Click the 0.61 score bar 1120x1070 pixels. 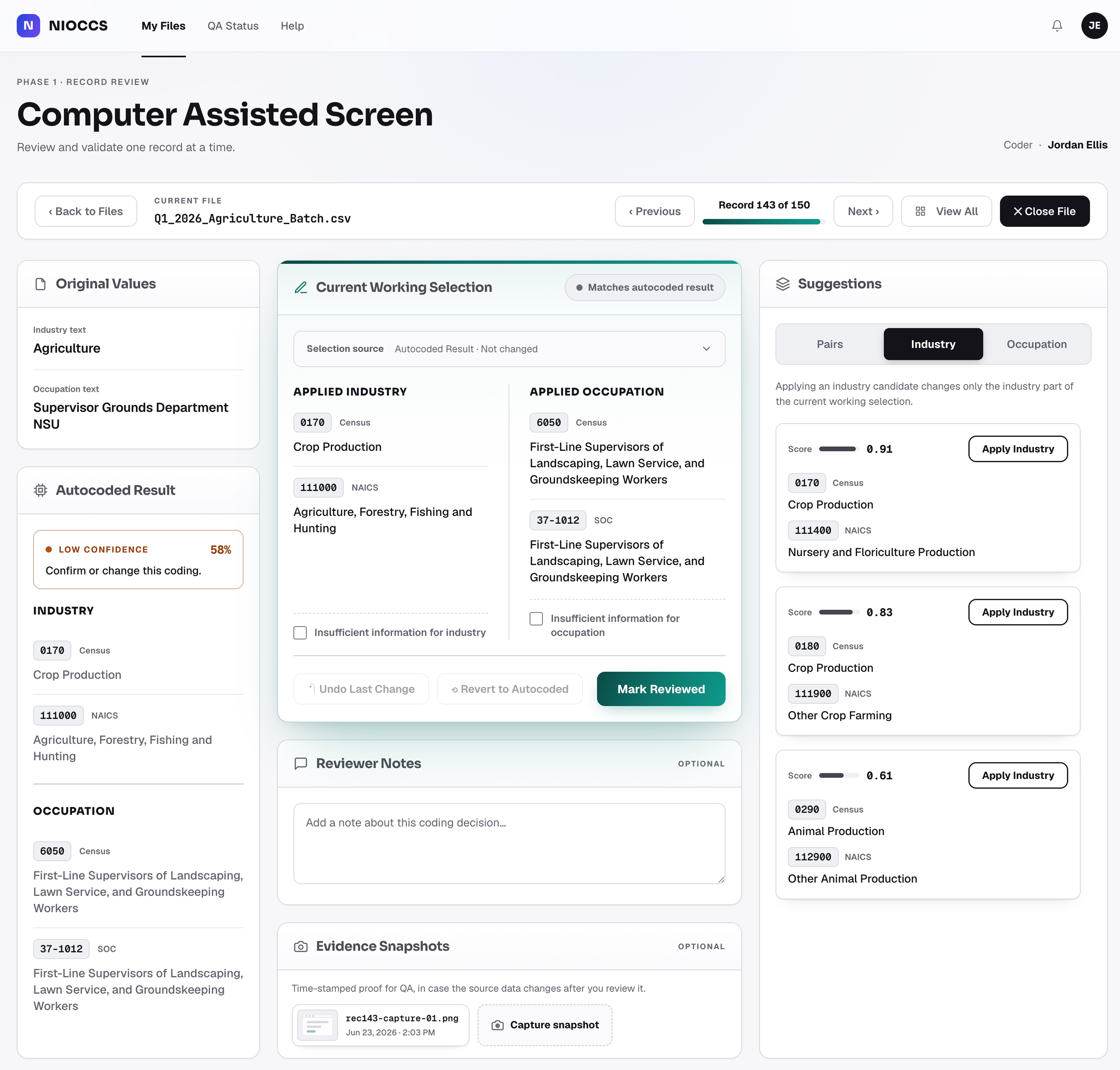(x=839, y=776)
